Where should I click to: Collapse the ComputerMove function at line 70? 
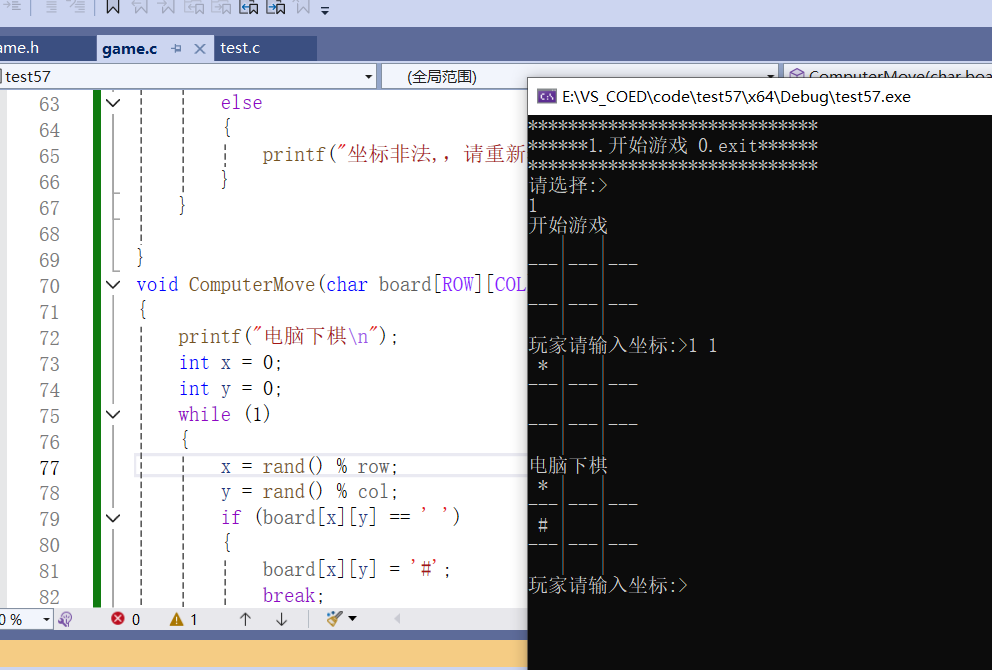[113, 285]
